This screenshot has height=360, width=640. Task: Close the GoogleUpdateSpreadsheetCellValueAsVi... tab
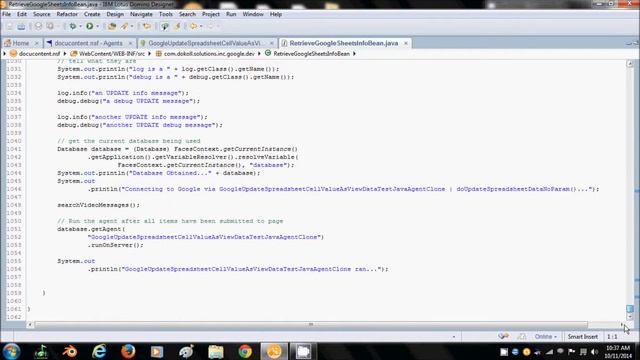(x=272, y=43)
